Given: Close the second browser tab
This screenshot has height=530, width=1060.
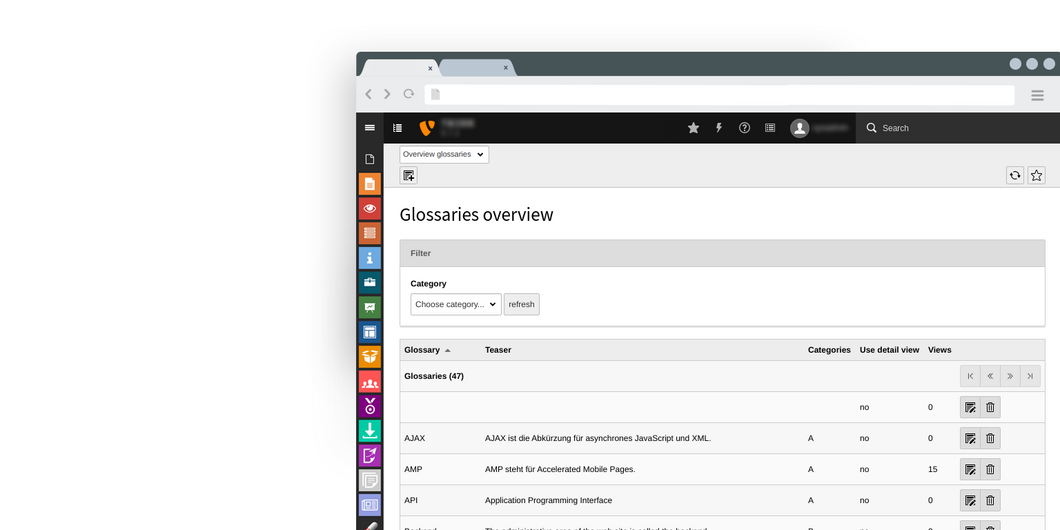Looking at the screenshot, I should (x=505, y=68).
